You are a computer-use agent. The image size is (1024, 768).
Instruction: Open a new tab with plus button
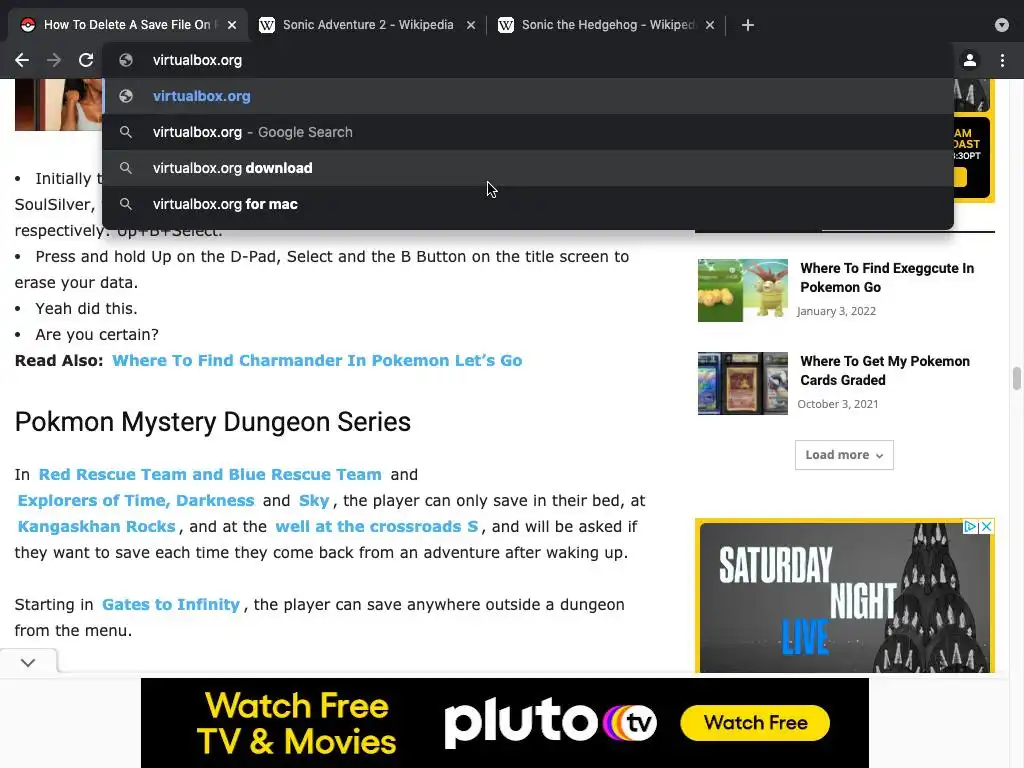point(748,25)
